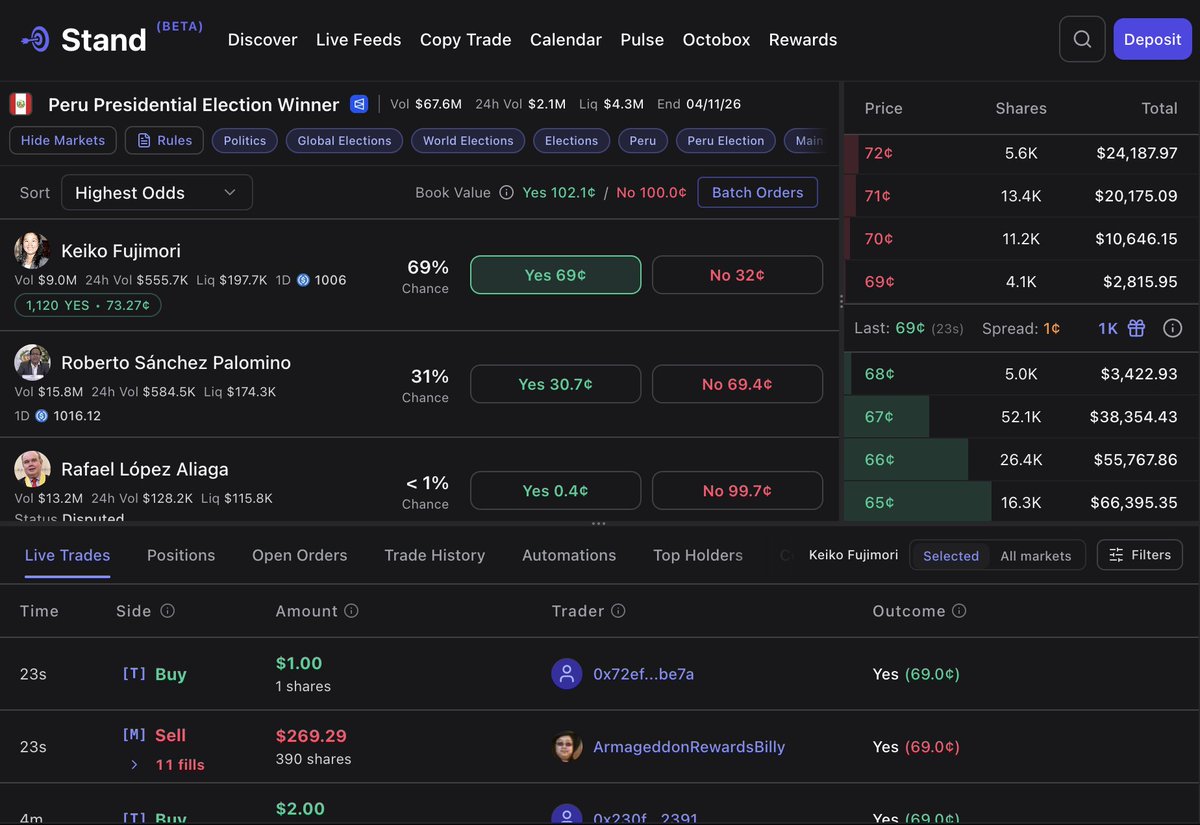Open Octobox
Image resolution: width=1200 pixels, height=825 pixels.
click(716, 40)
